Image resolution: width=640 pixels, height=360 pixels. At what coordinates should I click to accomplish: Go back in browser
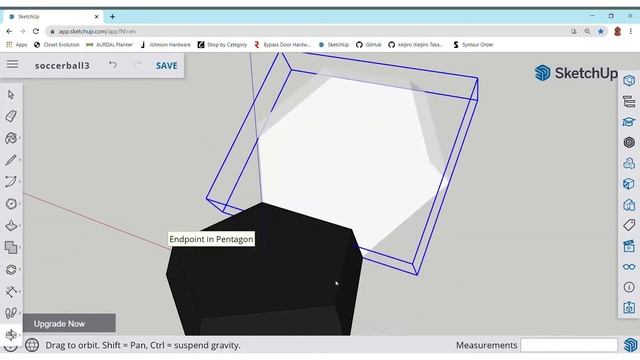[9, 31]
